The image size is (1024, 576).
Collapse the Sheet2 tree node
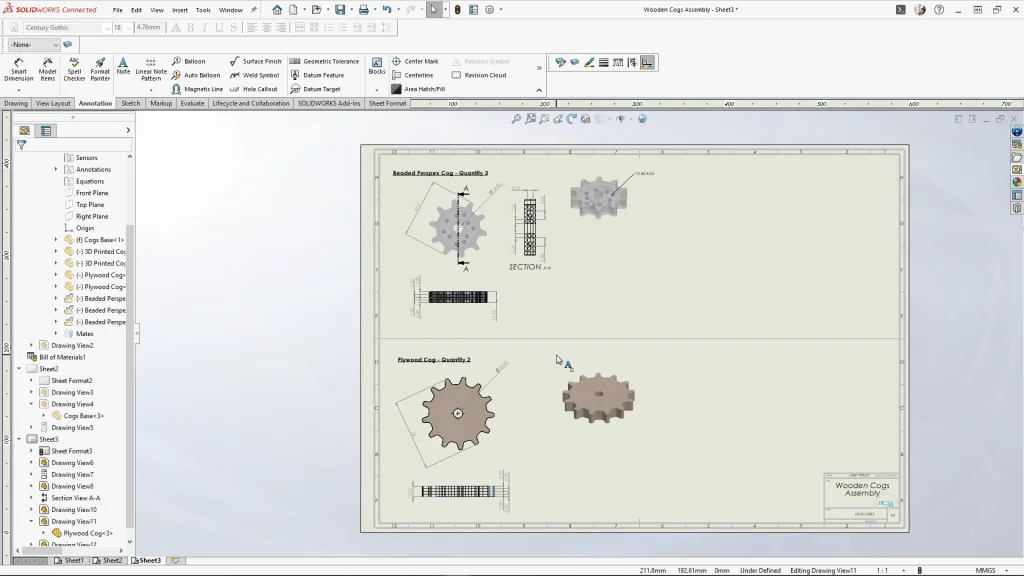[x=19, y=369]
